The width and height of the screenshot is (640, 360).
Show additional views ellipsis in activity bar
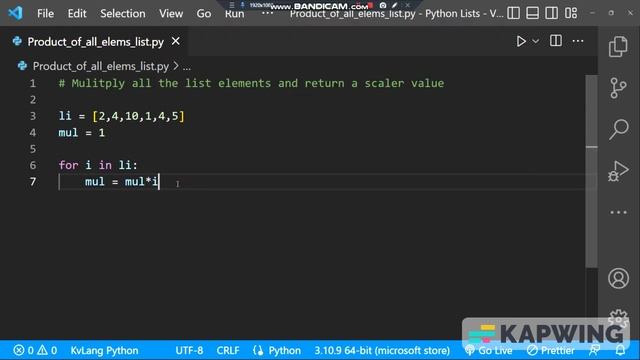[x=618, y=212]
